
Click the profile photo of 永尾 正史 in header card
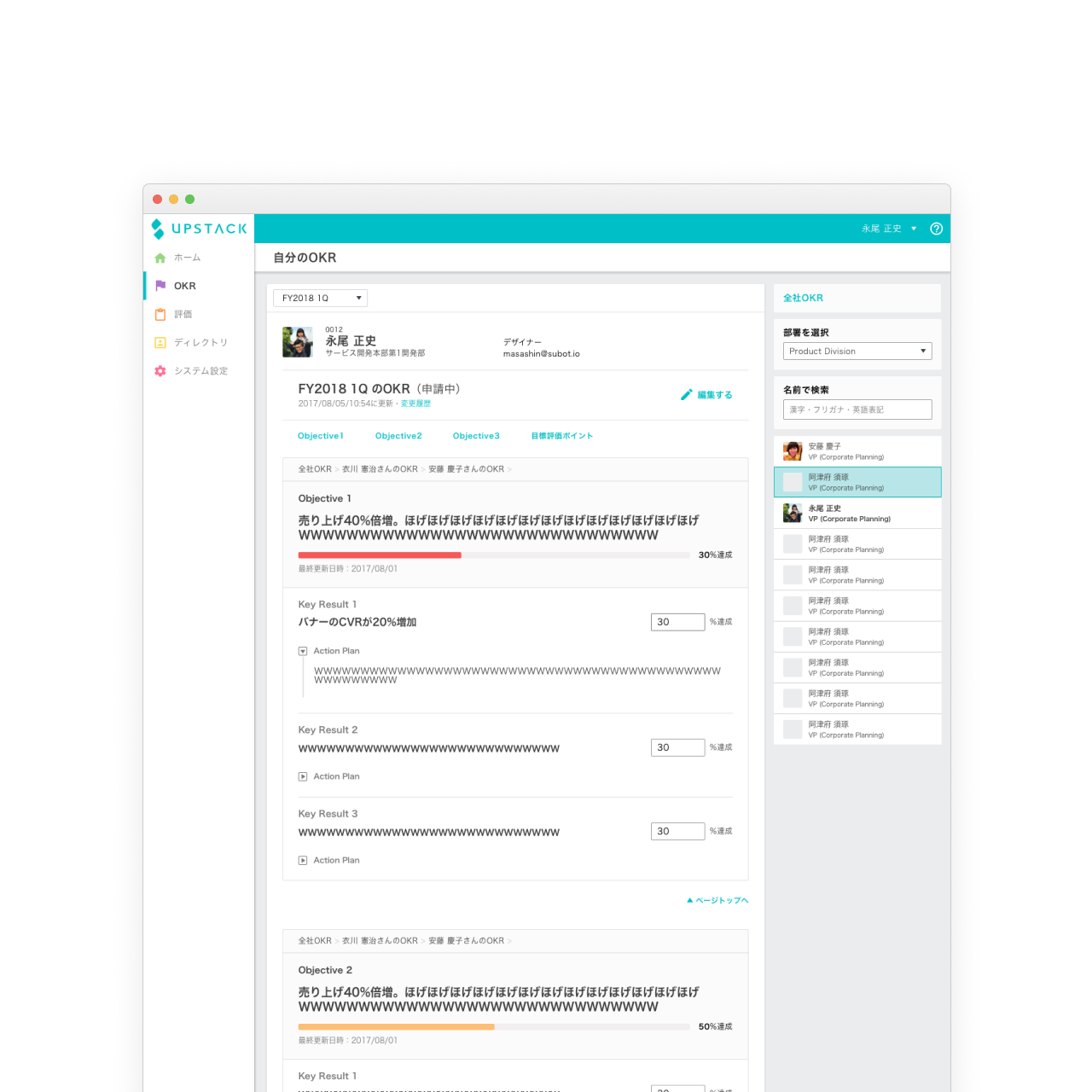(298, 342)
